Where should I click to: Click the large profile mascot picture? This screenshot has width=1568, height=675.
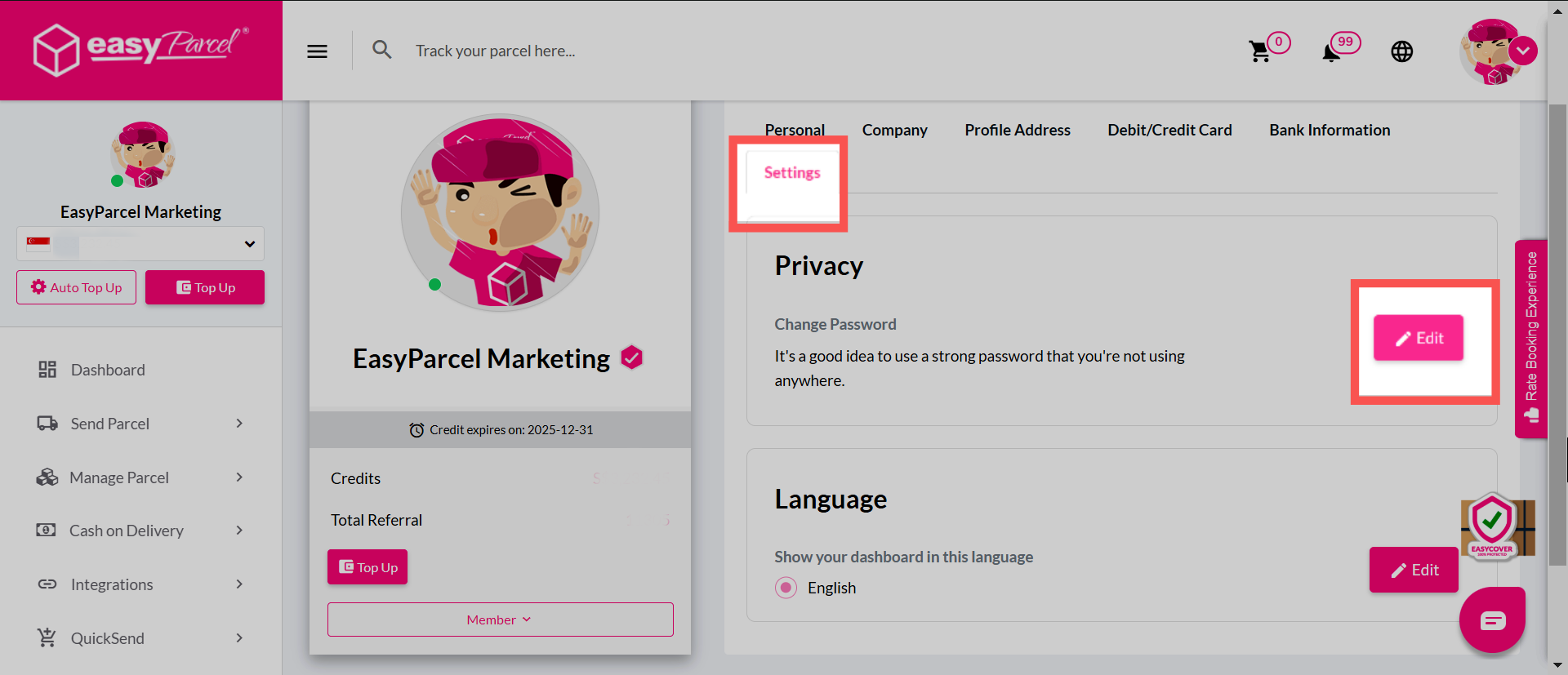(x=500, y=212)
